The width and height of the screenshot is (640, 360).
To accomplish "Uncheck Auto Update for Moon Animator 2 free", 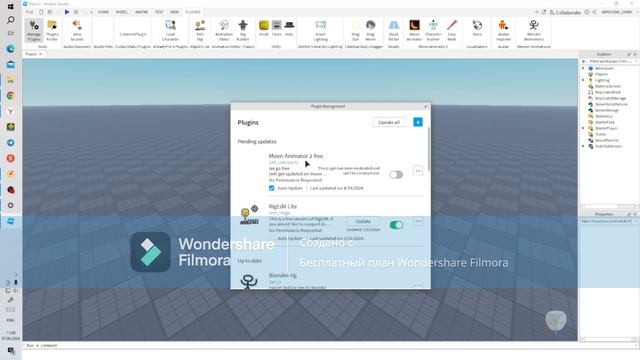I will pyautogui.click(x=271, y=188).
